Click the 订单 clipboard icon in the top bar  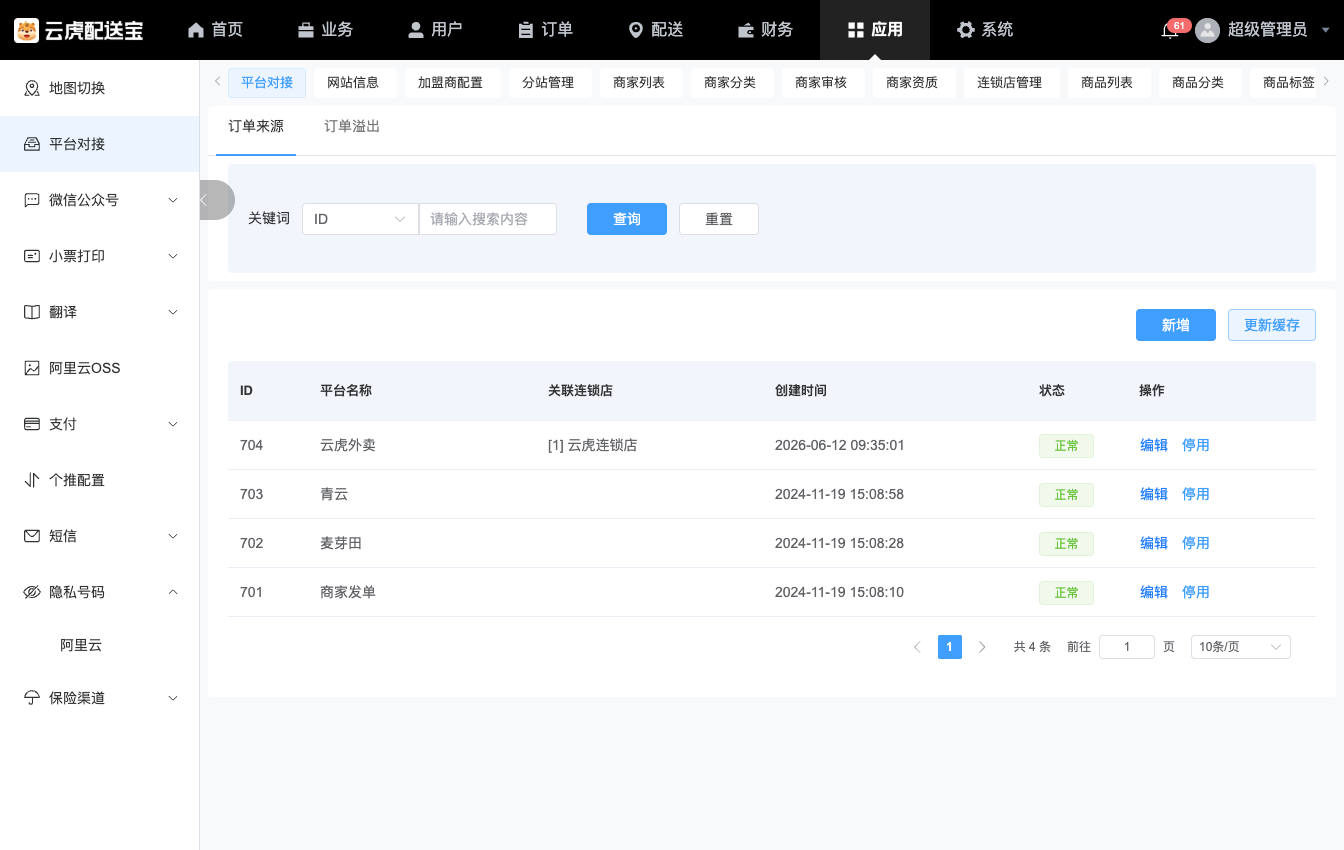tap(526, 30)
